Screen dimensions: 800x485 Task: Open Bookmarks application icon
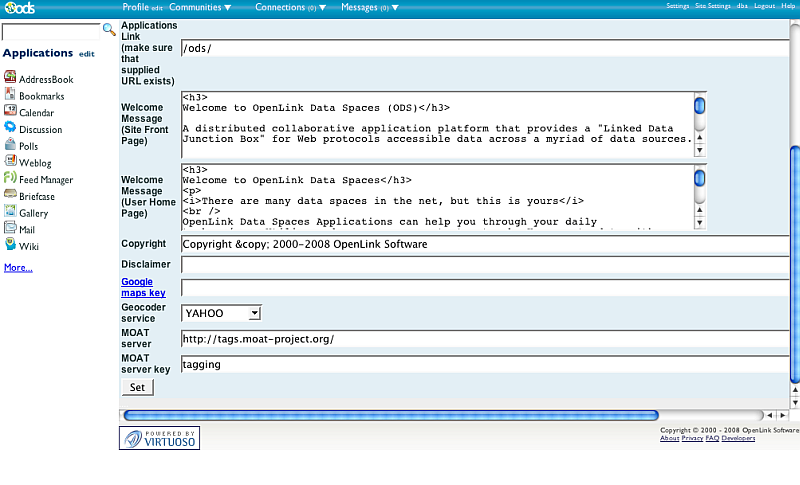(x=10, y=94)
